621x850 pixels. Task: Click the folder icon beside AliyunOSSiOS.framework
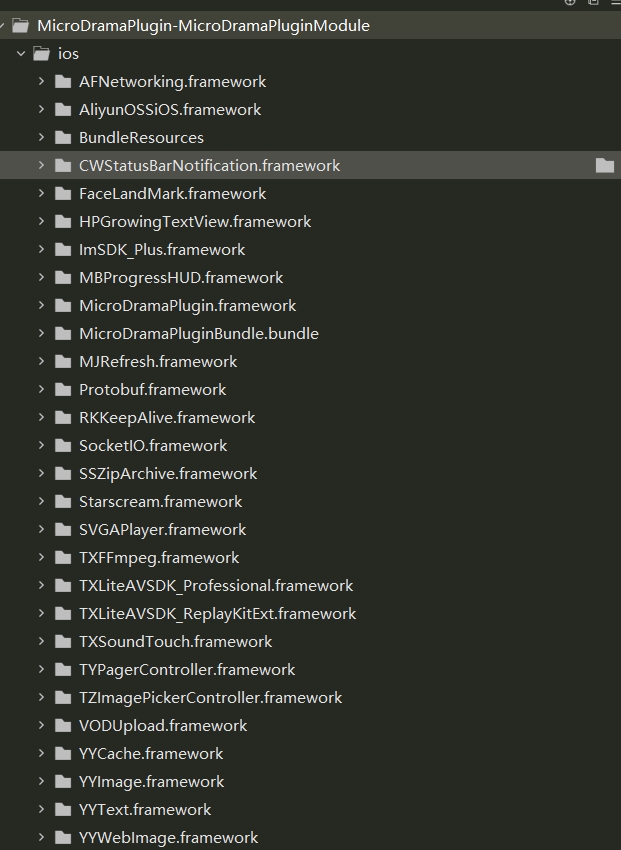[x=63, y=110]
